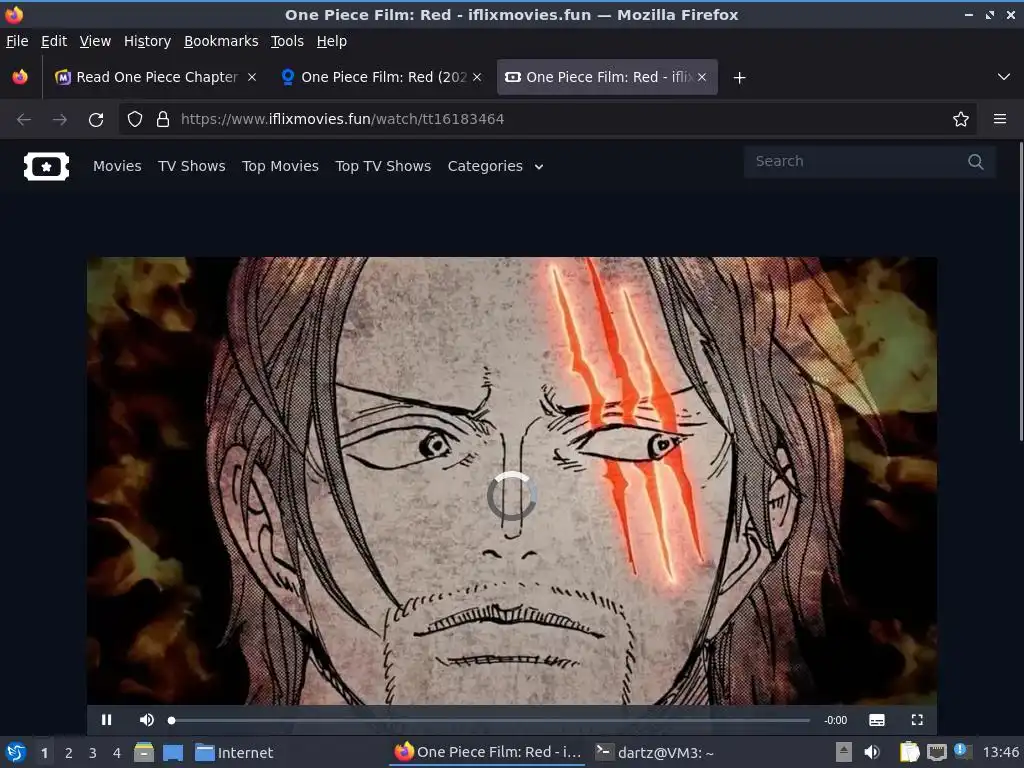Image resolution: width=1024 pixels, height=768 pixels.
Task: Switch to workspace 4
Action: pos(117,753)
